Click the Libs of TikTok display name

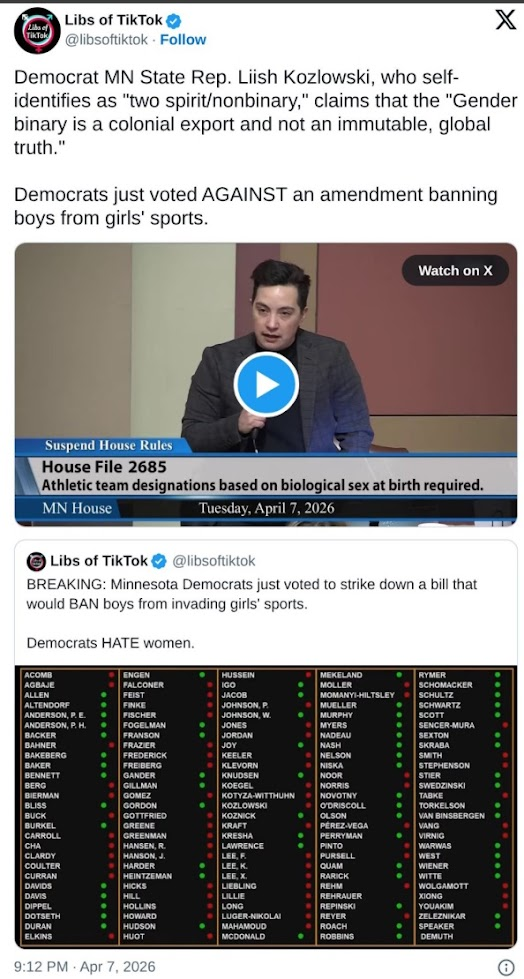click(114, 21)
